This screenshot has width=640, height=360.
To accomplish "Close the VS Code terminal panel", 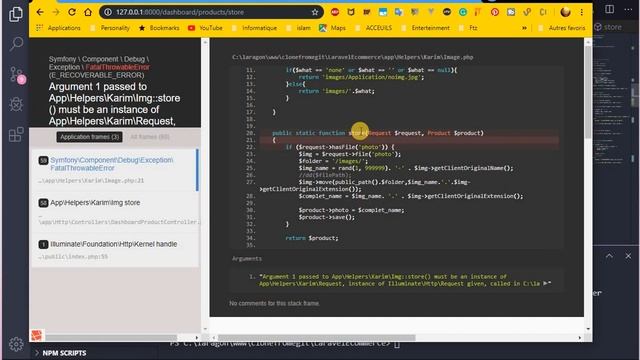I will pos(628,256).
